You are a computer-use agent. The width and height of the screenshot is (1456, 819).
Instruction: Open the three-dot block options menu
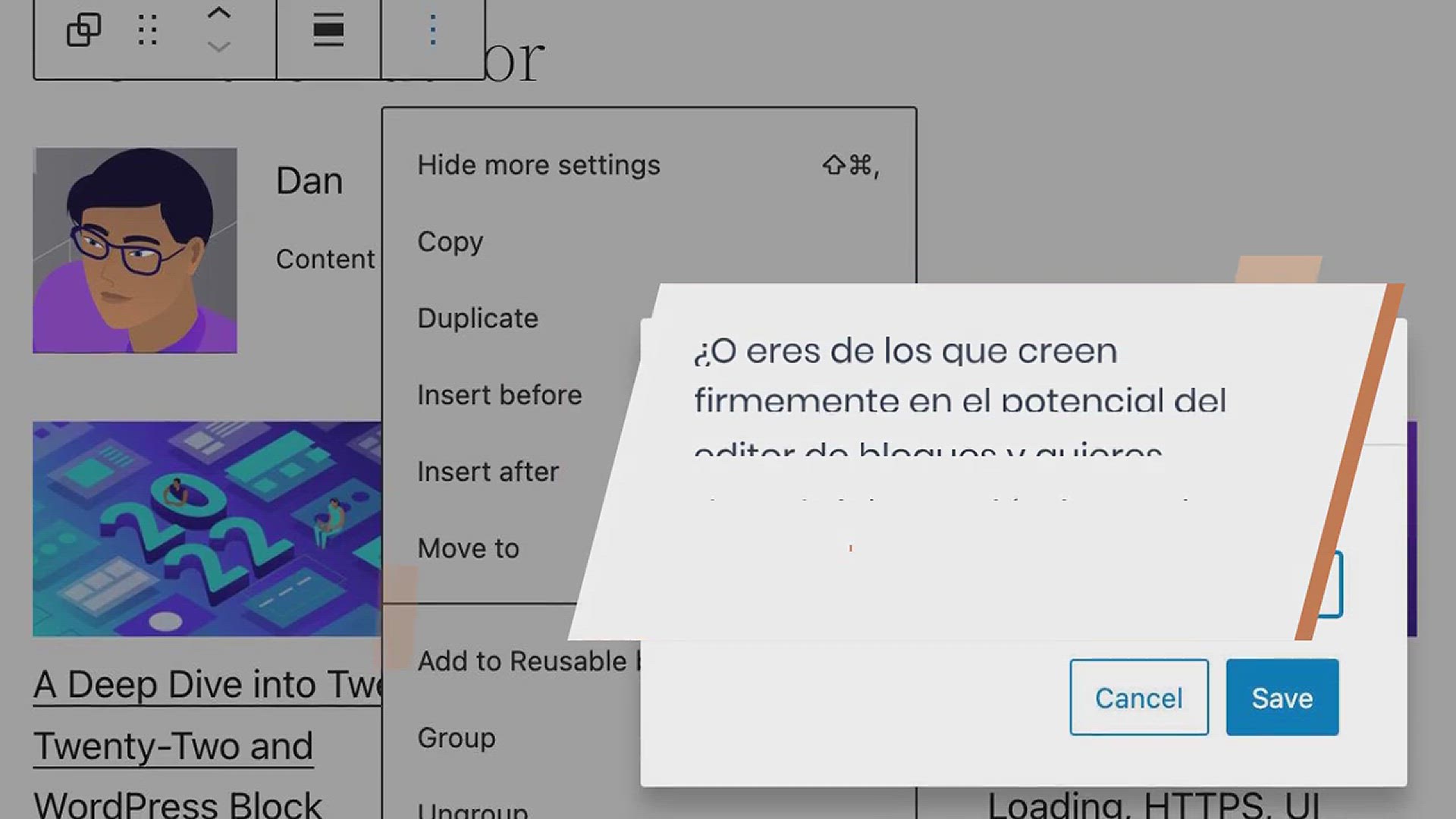(432, 30)
